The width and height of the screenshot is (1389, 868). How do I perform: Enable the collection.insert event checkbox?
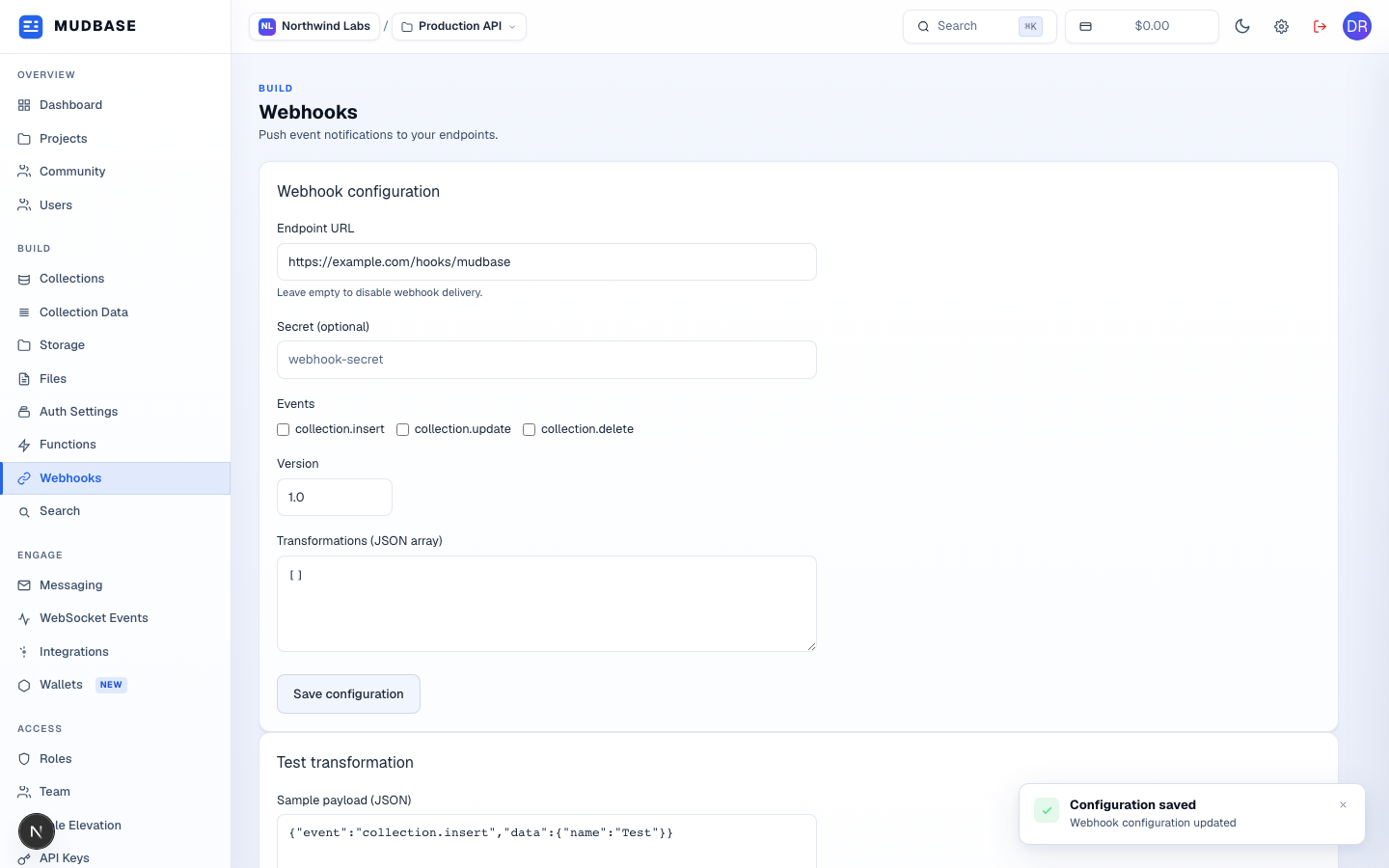point(284,430)
